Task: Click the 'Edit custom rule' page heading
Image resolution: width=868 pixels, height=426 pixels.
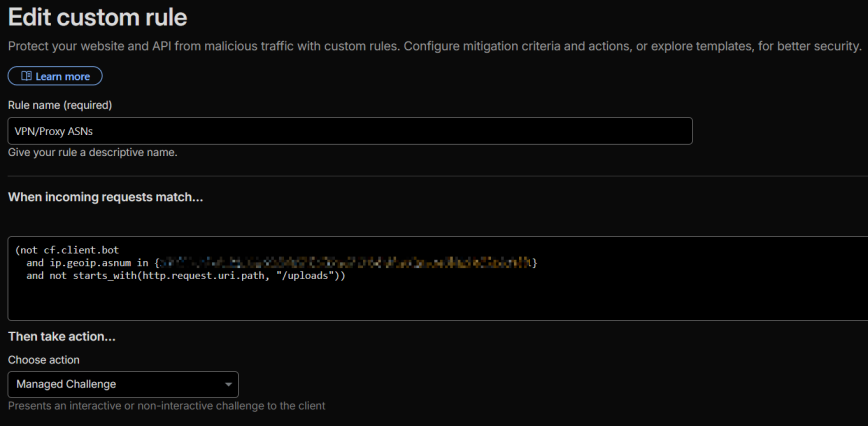Action: (98, 17)
